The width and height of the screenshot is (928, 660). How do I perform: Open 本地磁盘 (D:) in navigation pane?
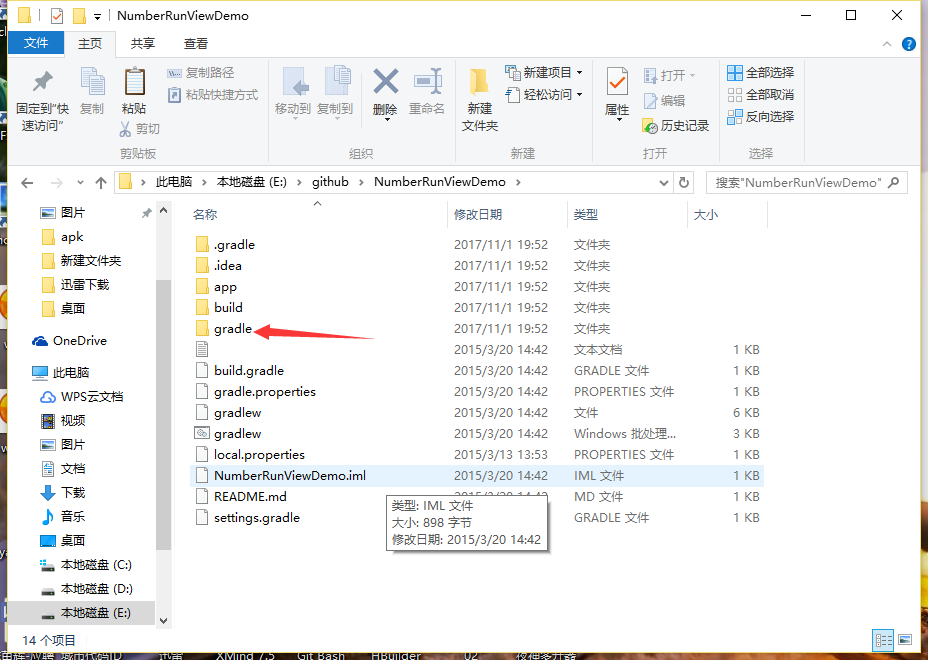pyautogui.click(x=96, y=589)
